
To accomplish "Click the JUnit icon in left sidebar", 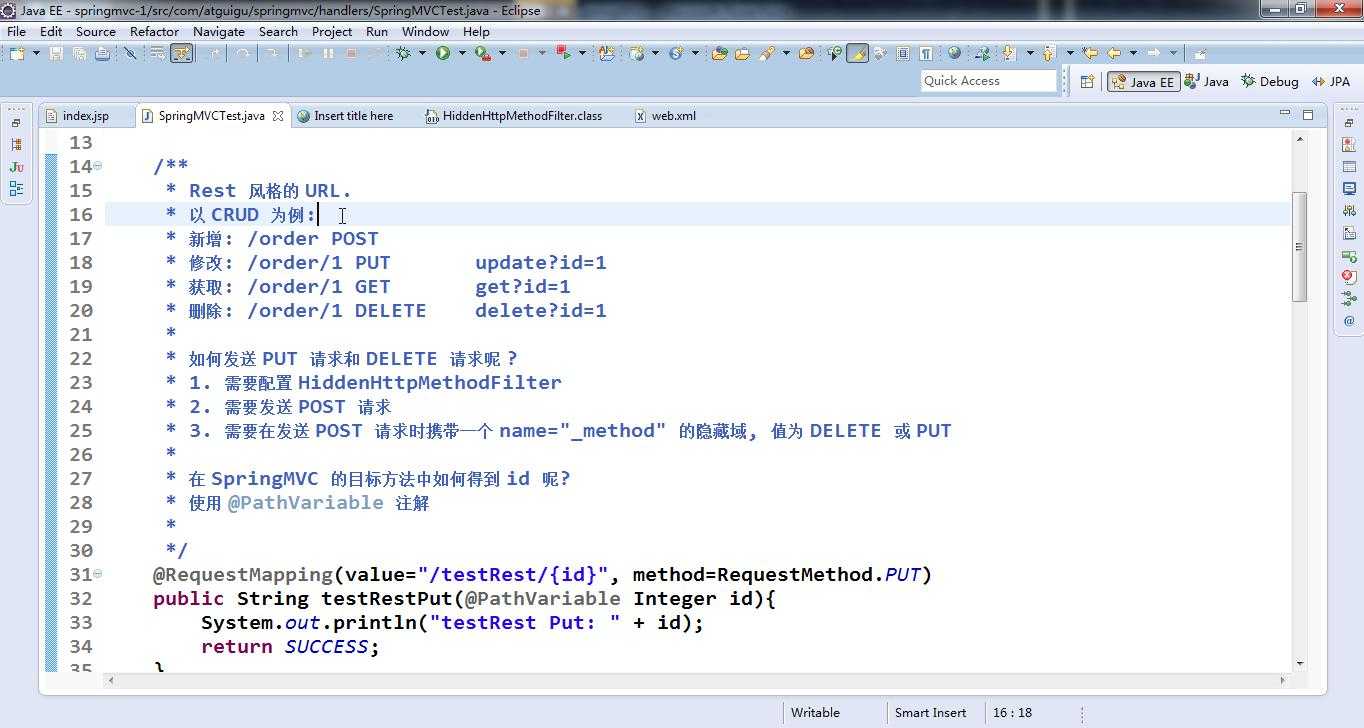I will click(16, 167).
